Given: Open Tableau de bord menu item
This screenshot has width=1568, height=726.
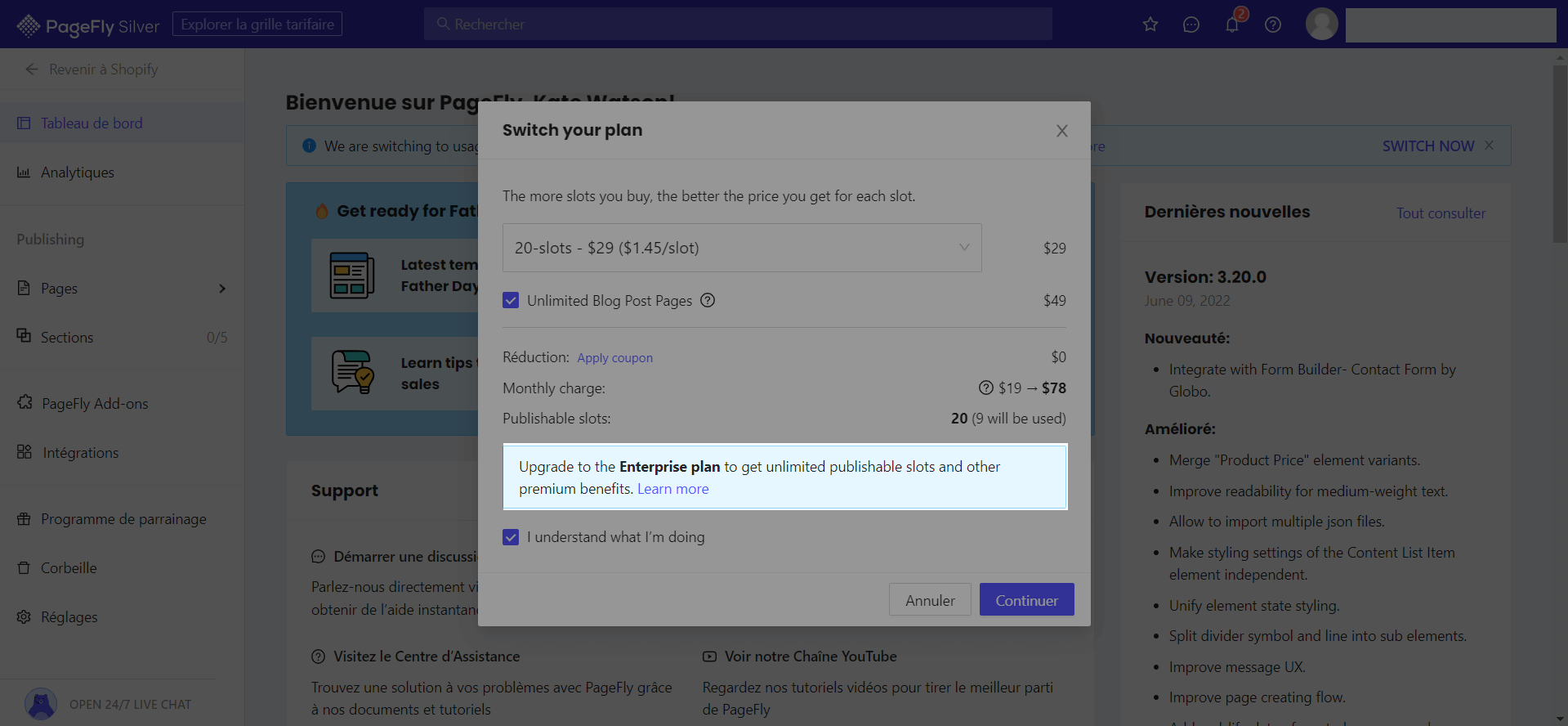Looking at the screenshot, I should pos(122,123).
